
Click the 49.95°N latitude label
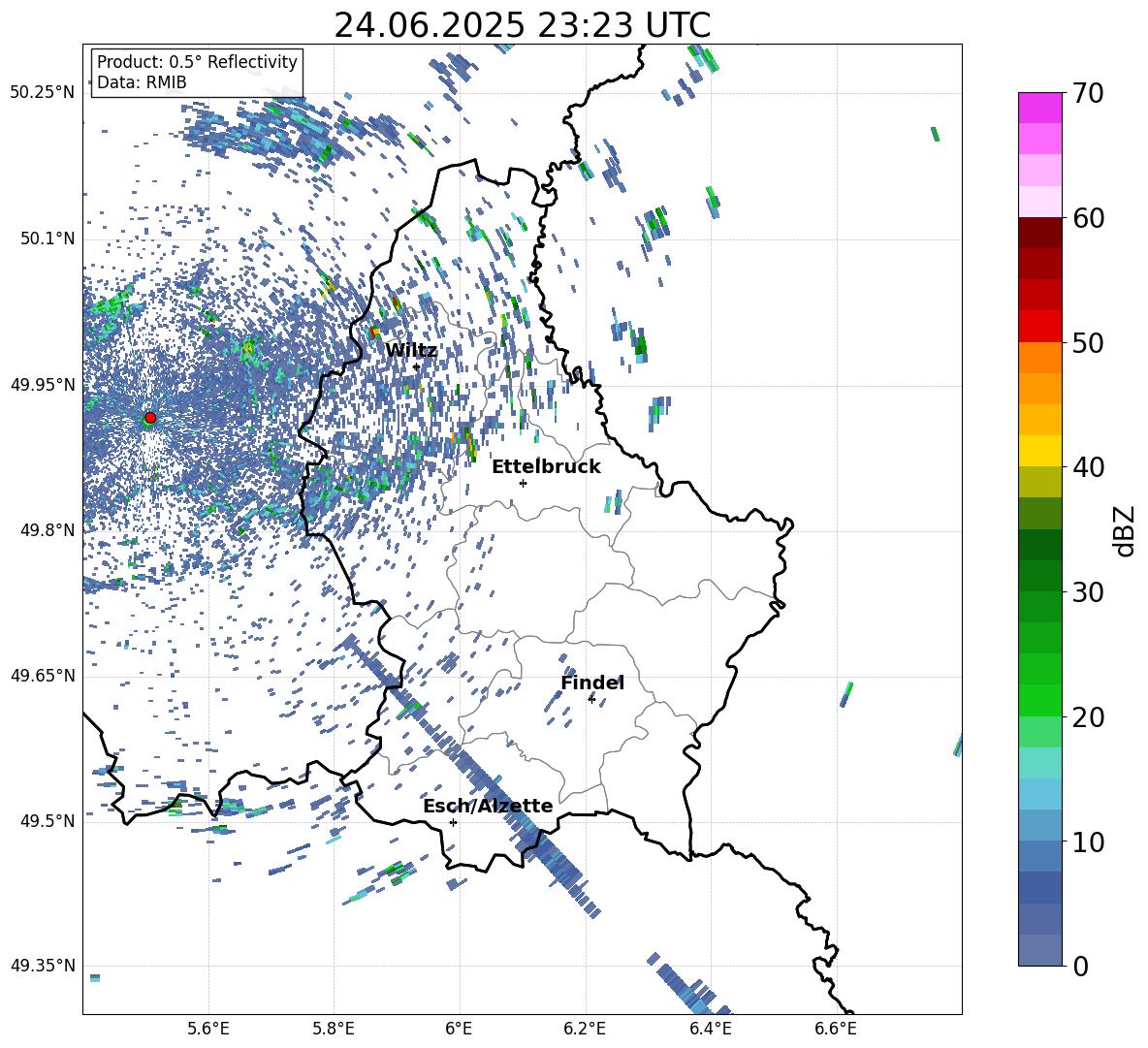click(43, 384)
